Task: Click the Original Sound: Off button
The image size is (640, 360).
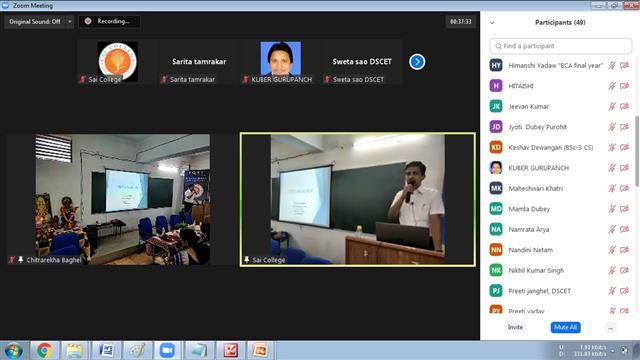Action: (x=35, y=22)
